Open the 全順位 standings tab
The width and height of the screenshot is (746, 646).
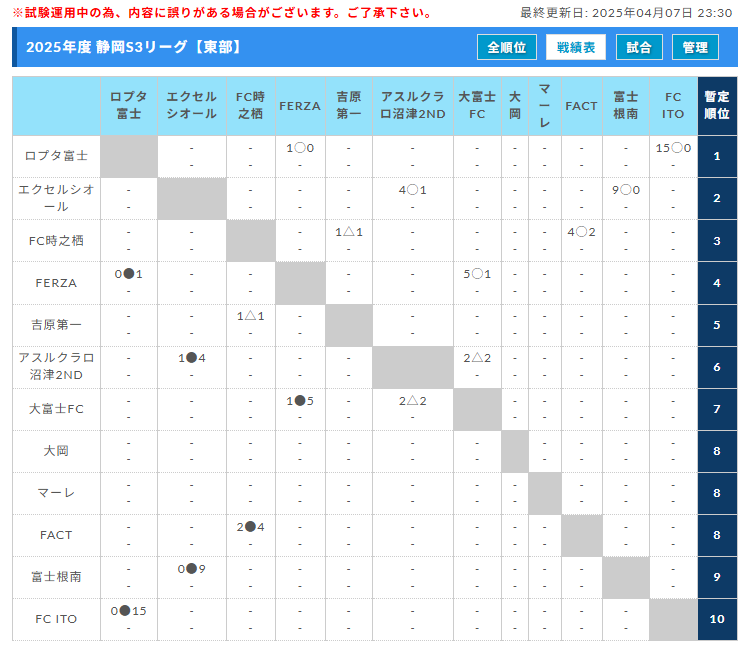(508, 47)
